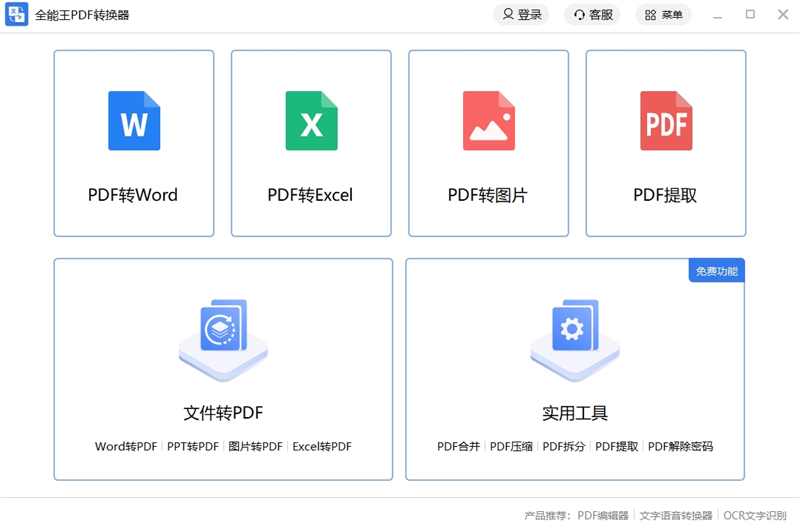The height and width of the screenshot is (529, 800).
Task: Click the 产品推荐 label in footer
Action: [545, 515]
